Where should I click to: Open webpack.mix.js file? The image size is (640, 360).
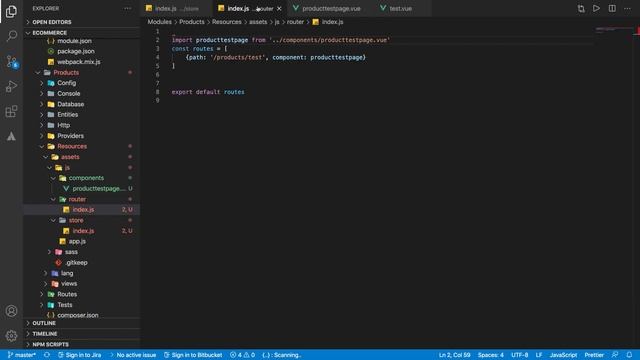click(82, 62)
